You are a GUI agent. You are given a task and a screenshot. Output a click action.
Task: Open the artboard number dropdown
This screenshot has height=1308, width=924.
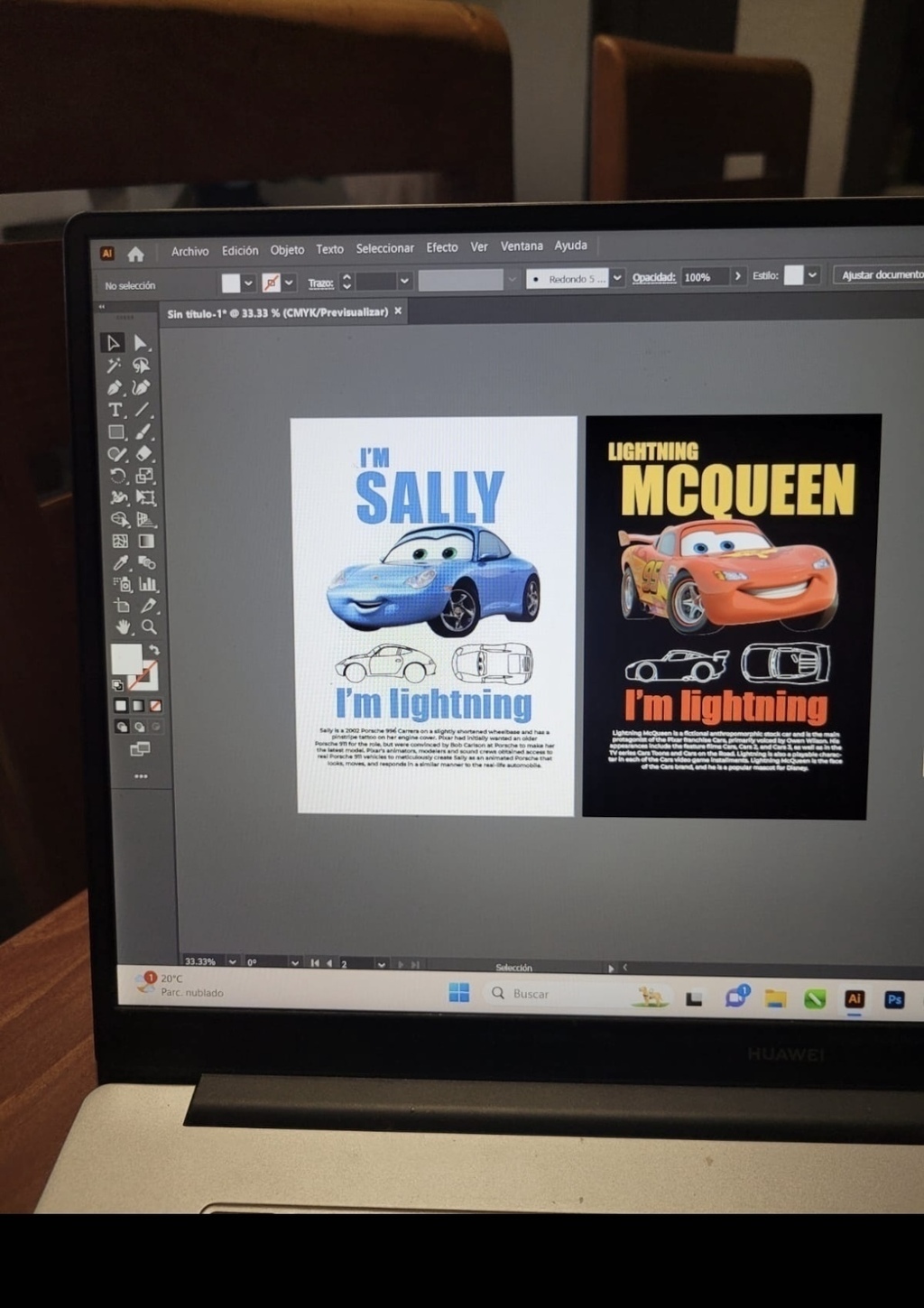tap(382, 964)
